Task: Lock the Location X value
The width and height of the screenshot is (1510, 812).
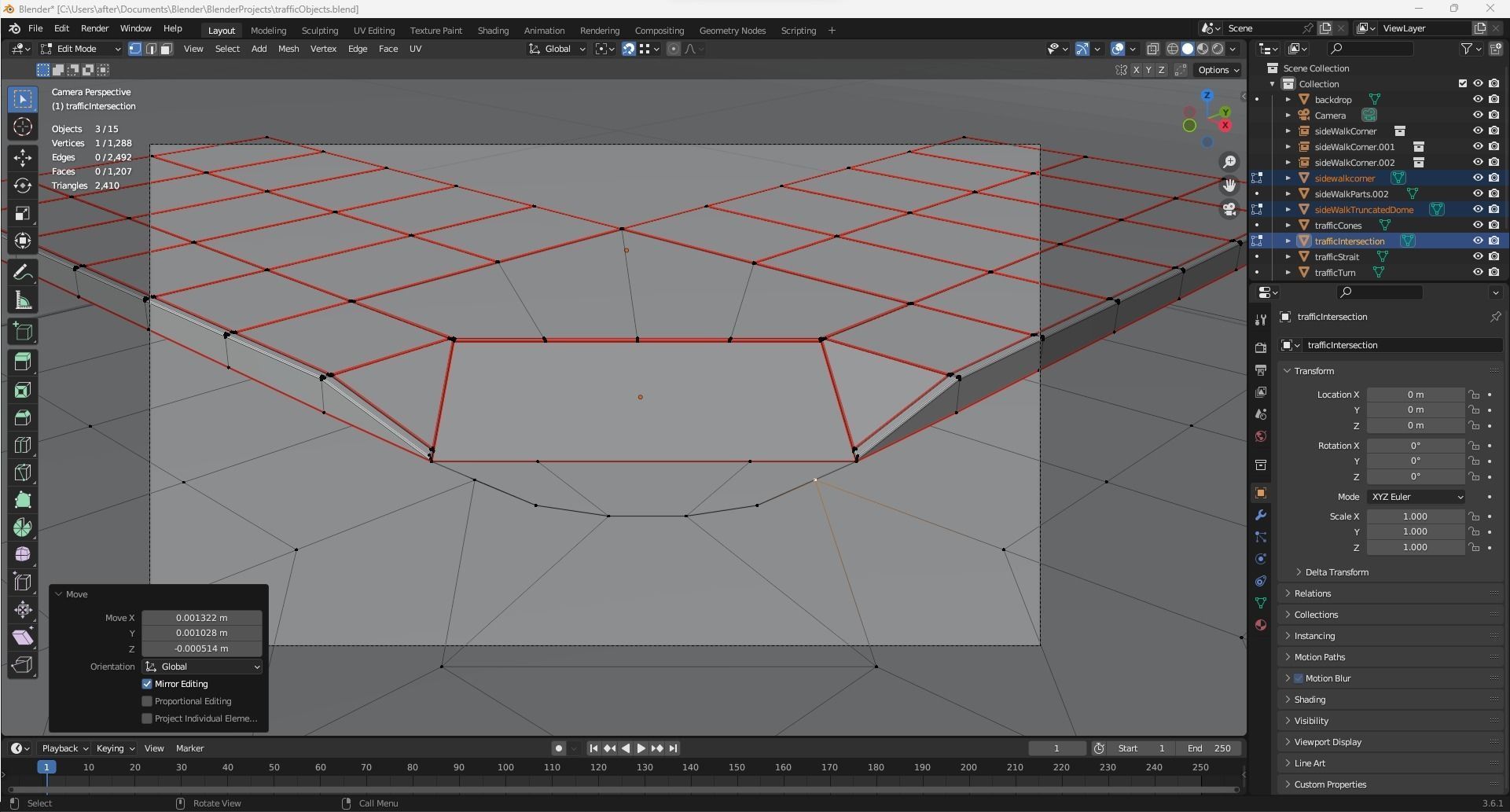Action: [x=1474, y=395]
